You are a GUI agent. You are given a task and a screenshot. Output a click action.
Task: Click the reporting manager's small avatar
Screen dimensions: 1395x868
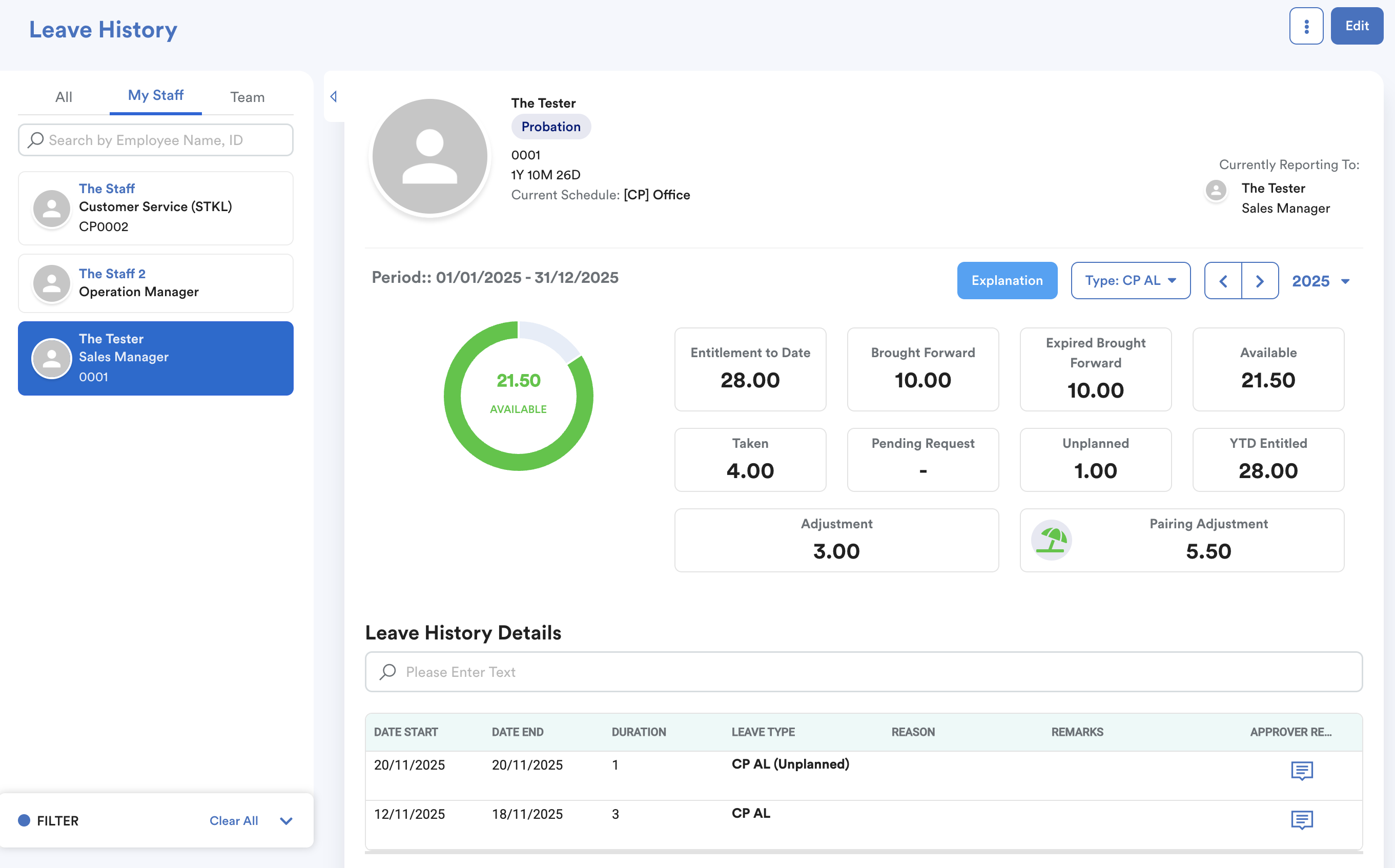(x=1216, y=190)
